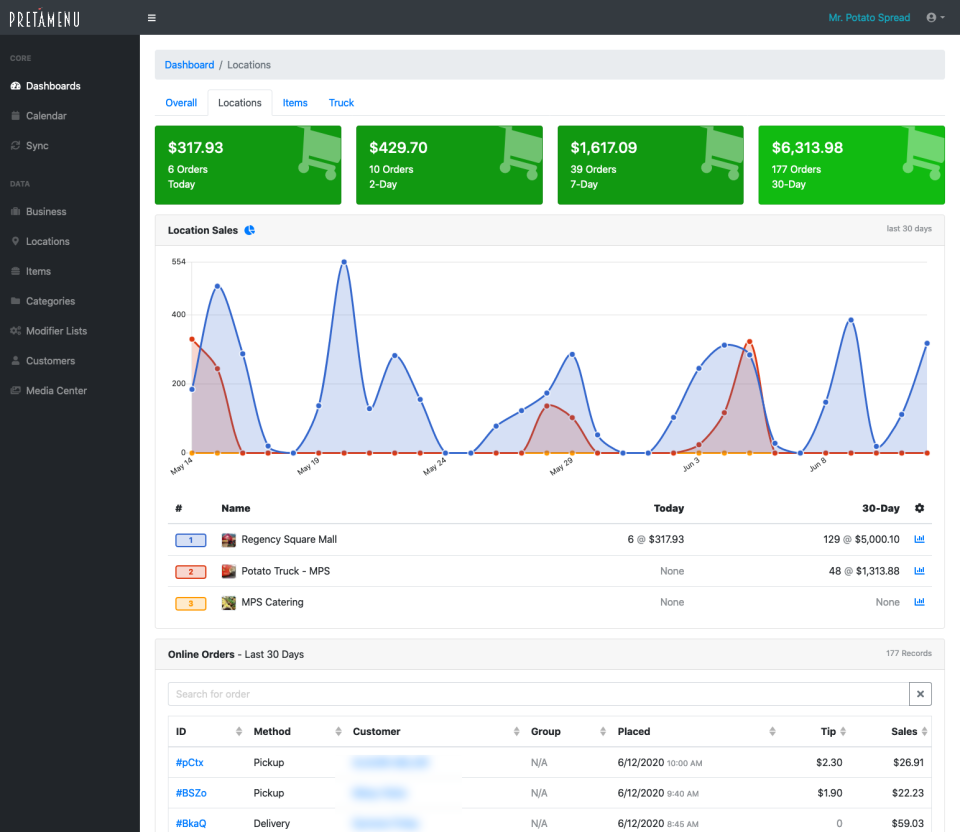The height and width of the screenshot is (832, 960).
Task: Click the Calendar sidebar icon
Action: pyautogui.click(x=15, y=116)
